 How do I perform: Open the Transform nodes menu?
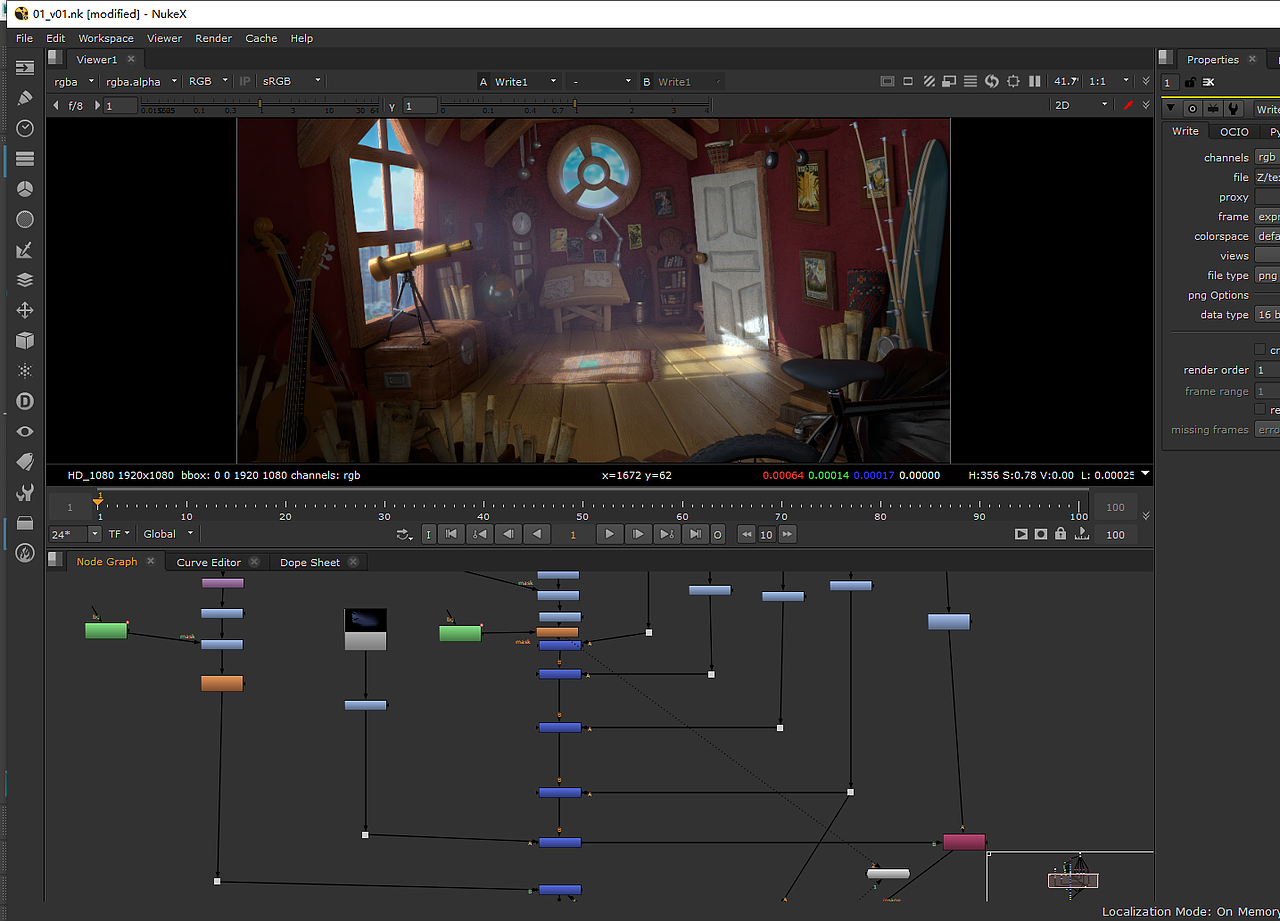(25, 310)
